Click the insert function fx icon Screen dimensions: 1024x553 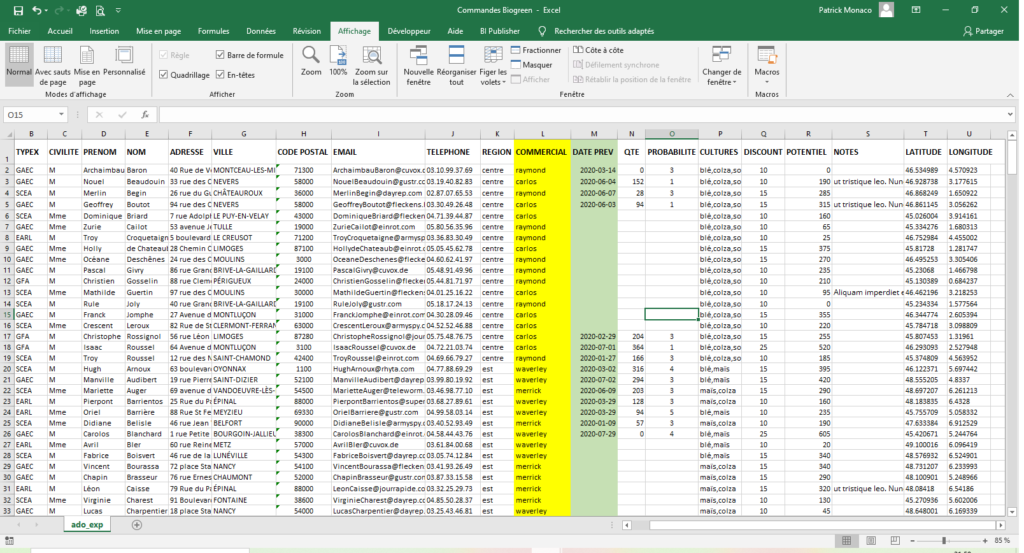(145, 115)
